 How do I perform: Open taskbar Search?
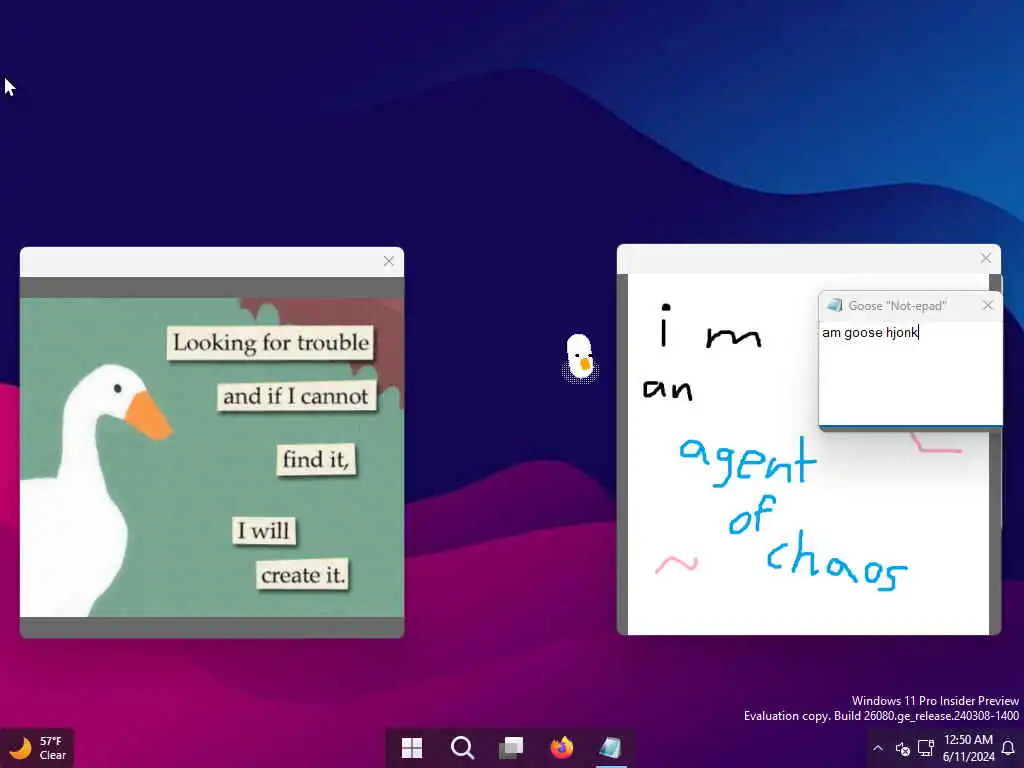tap(462, 748)
